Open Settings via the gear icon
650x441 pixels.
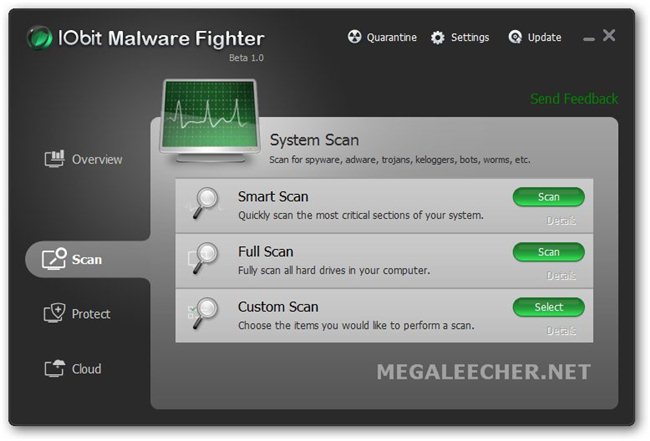(438, 38)
